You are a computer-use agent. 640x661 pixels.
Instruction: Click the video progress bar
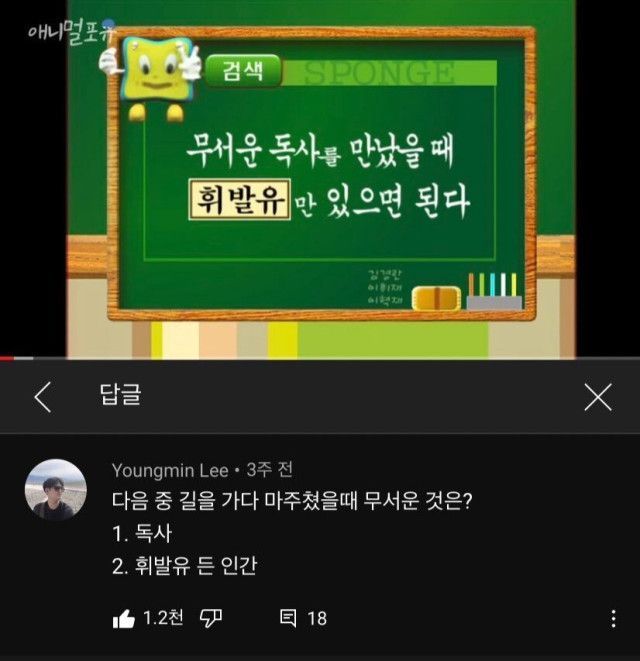coord(320,358)
